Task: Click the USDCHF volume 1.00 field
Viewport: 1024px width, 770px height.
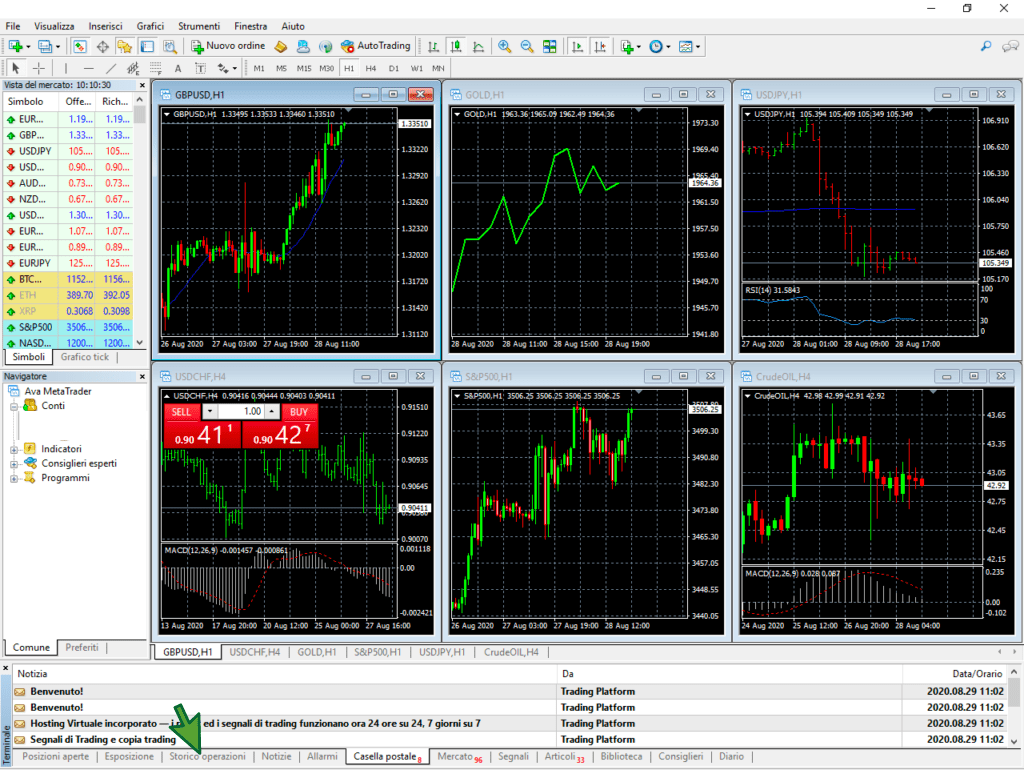Action: (x=242, y=411)
